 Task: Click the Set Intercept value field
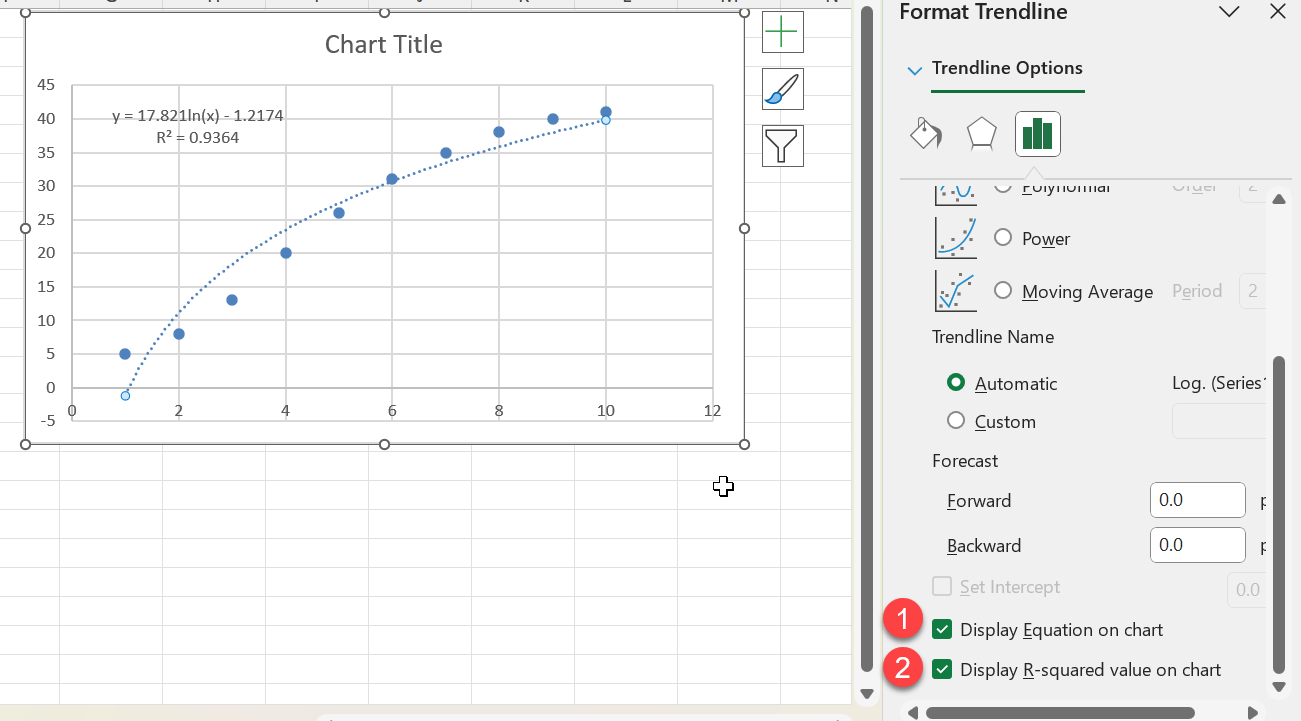(x=1246, y=589)
